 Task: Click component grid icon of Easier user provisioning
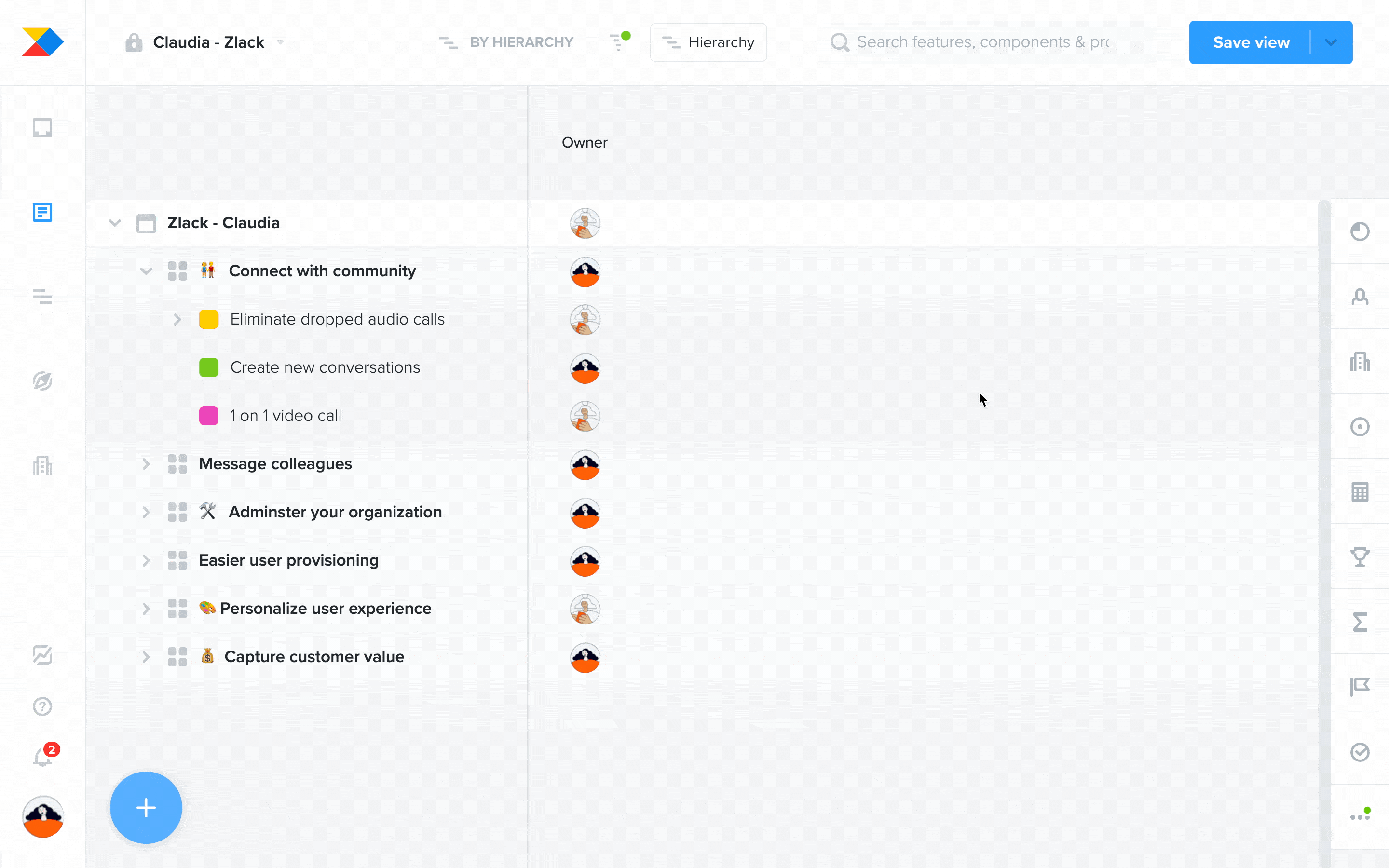coord(177,560)
